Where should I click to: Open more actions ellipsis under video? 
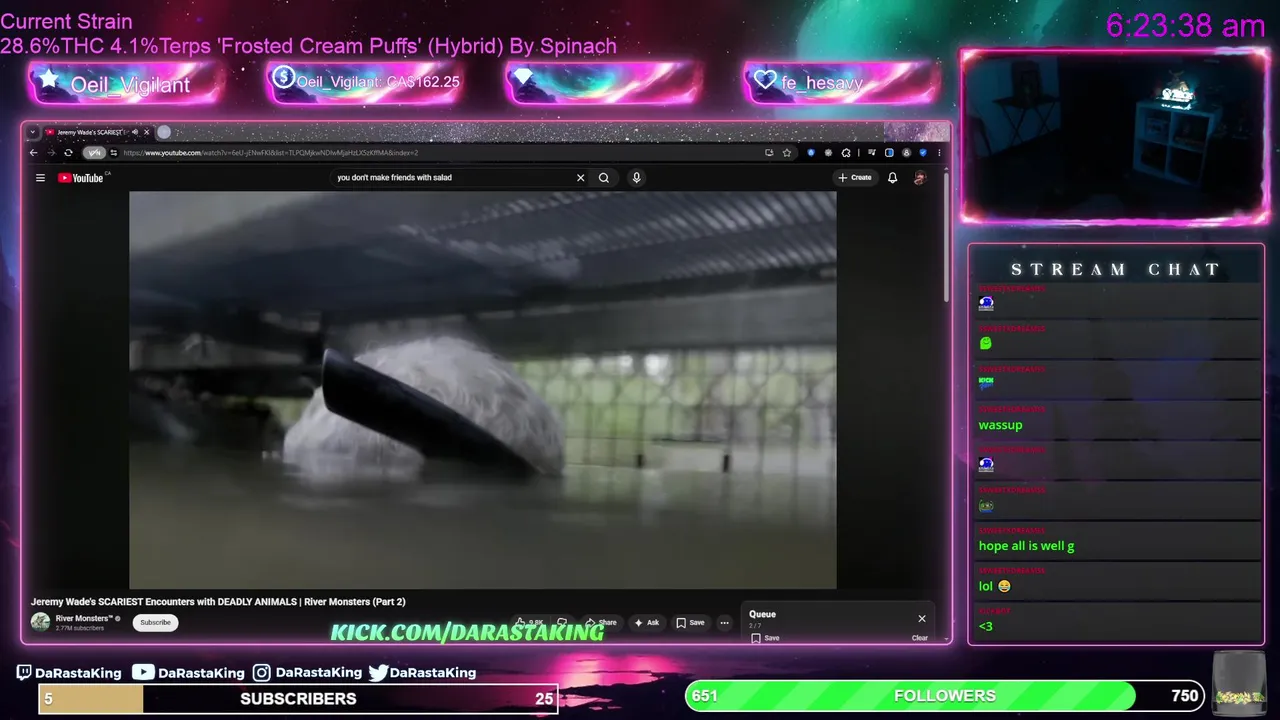tap(725, 623)
